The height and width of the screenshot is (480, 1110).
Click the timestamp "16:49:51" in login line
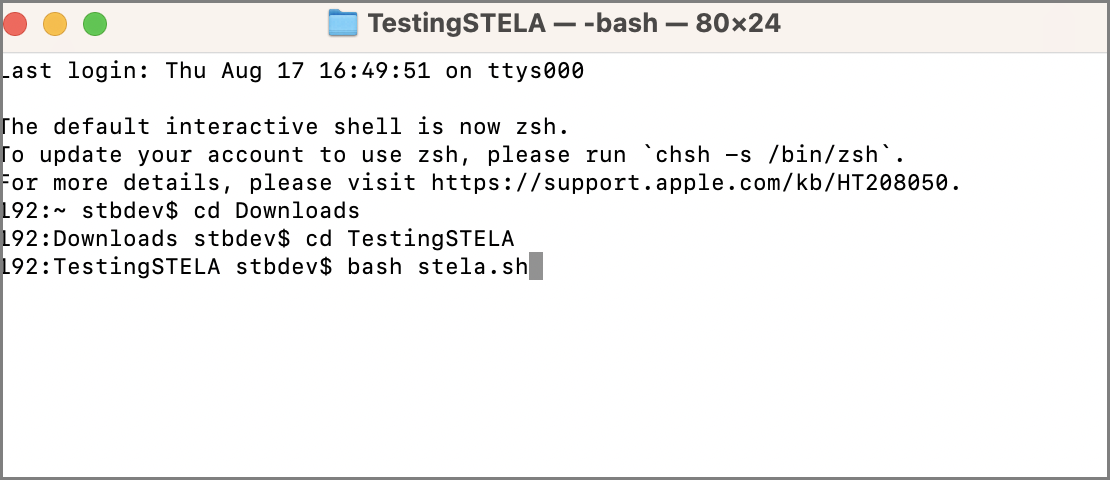[374, 71]
